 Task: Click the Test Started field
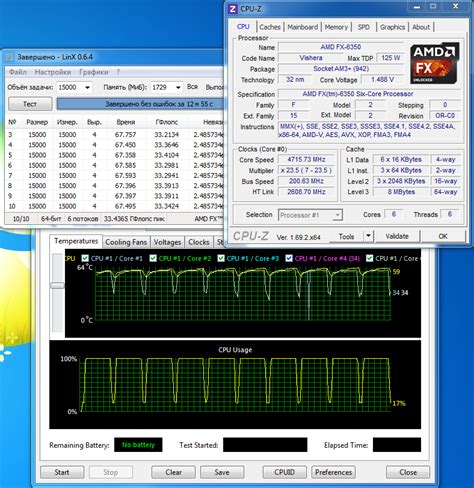265,445
